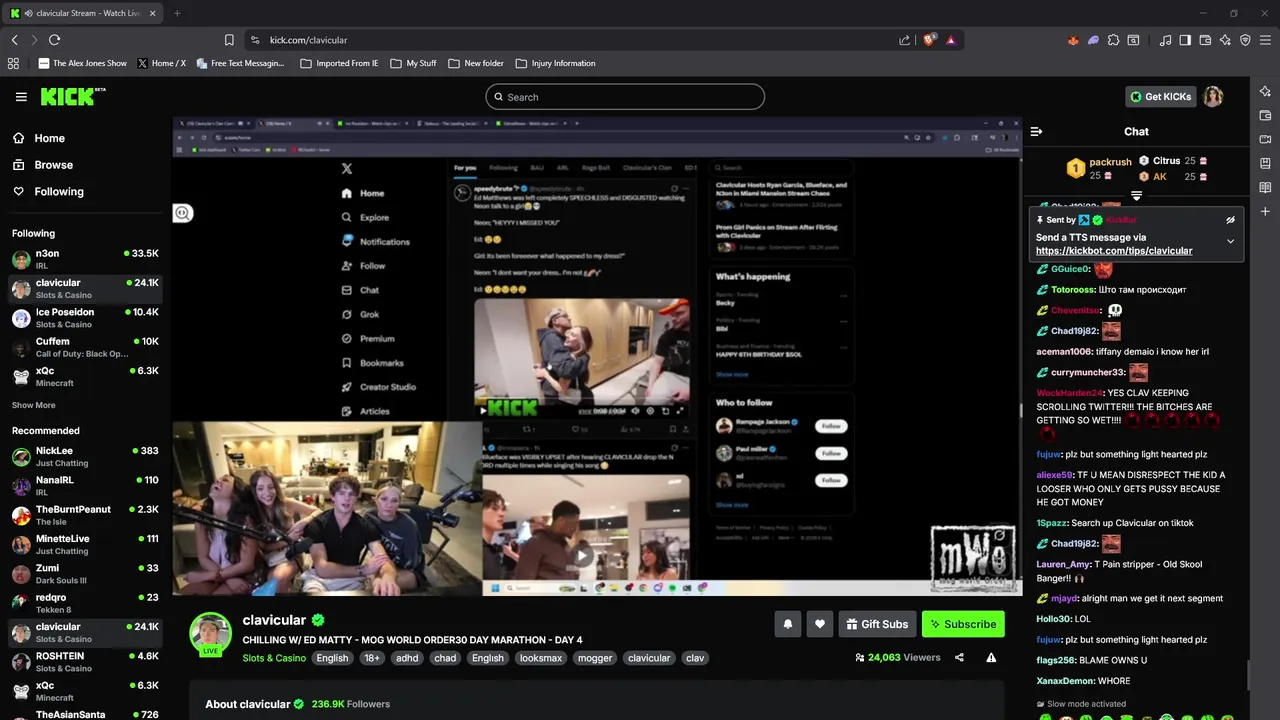The height and width of the screenshot is (720, 1280).
Task: Open a new browser tab
Action: click(177, 13)
